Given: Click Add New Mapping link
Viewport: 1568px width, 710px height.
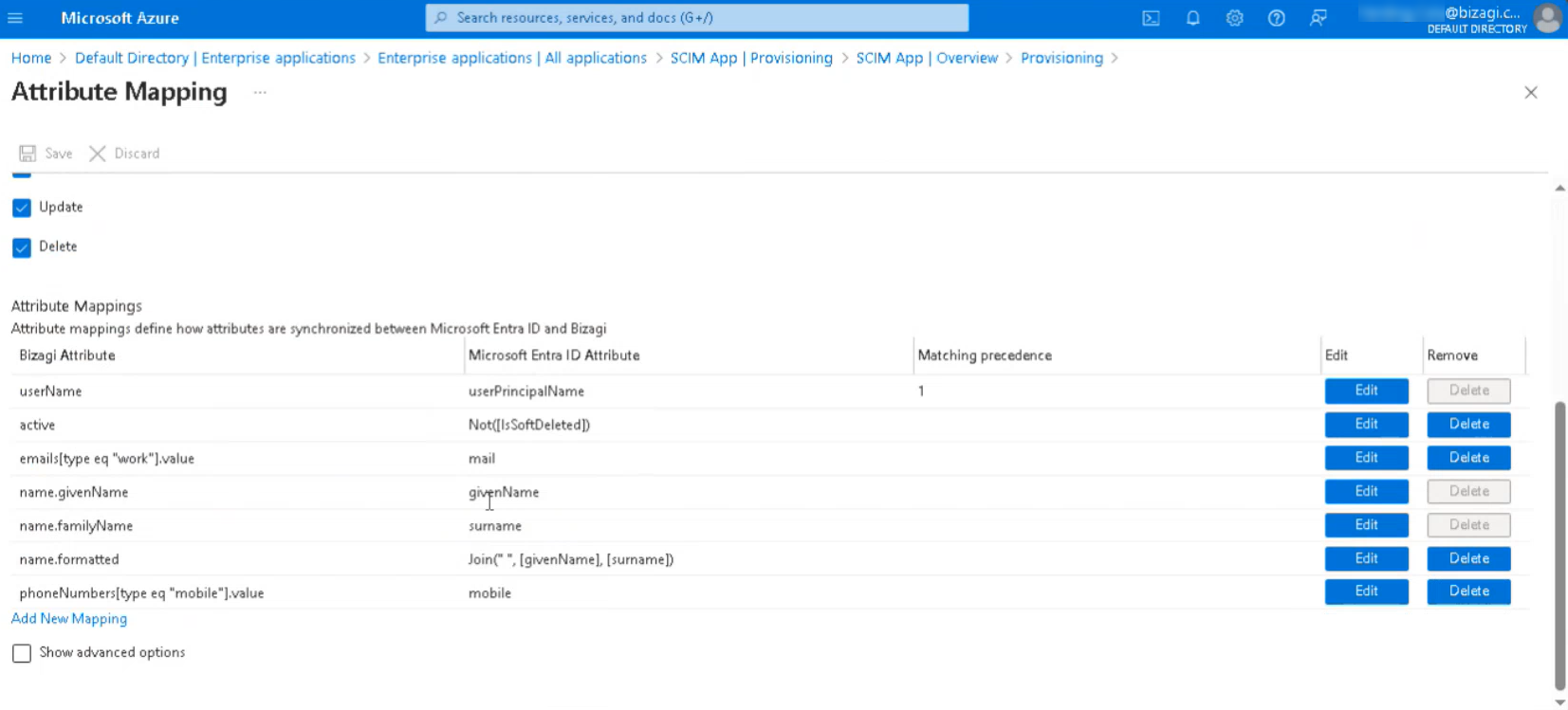Looking at the screenshot, I should (69, 618).
